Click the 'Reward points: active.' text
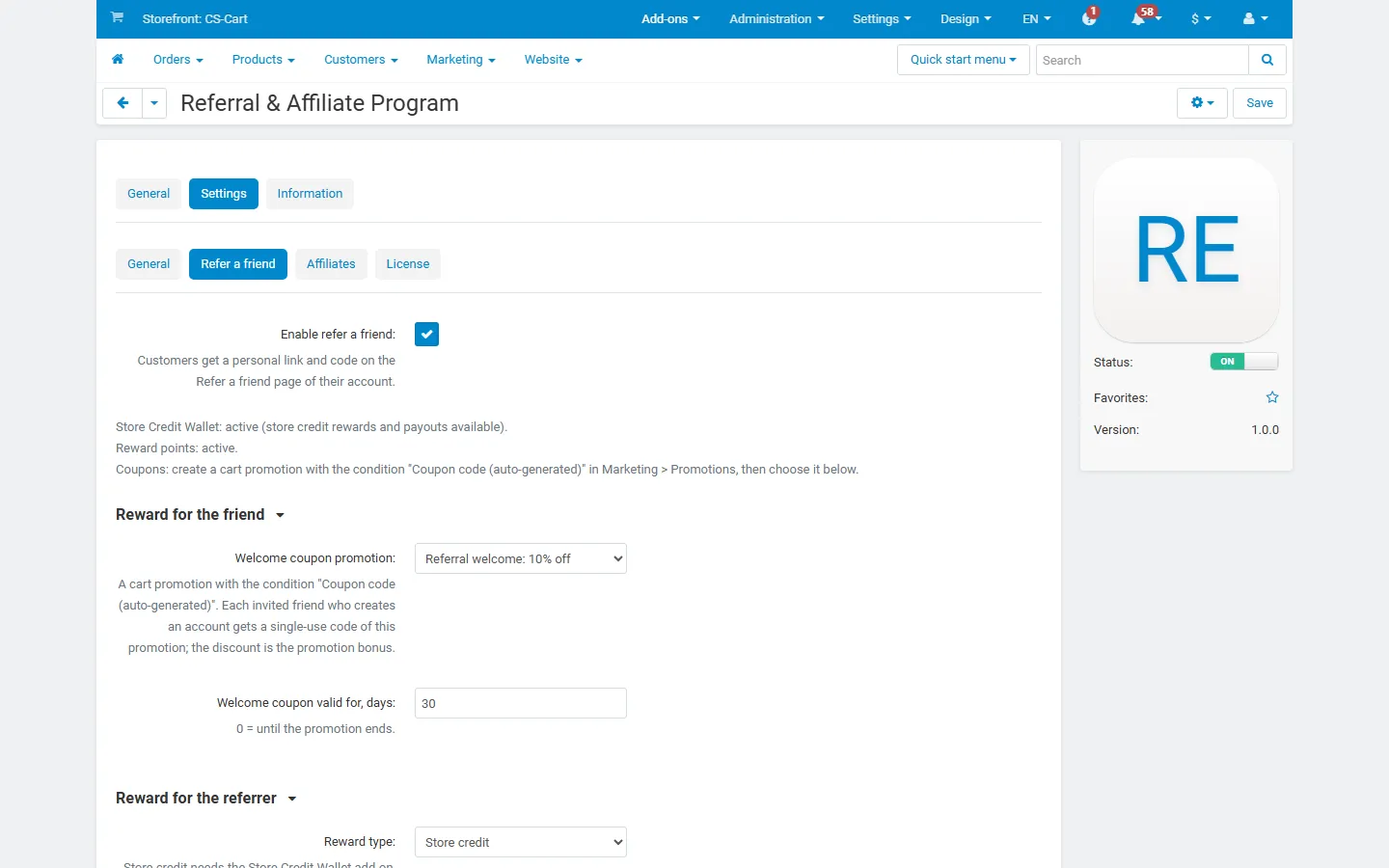The height and width of the screenshot is (868, 1389). 177,448
